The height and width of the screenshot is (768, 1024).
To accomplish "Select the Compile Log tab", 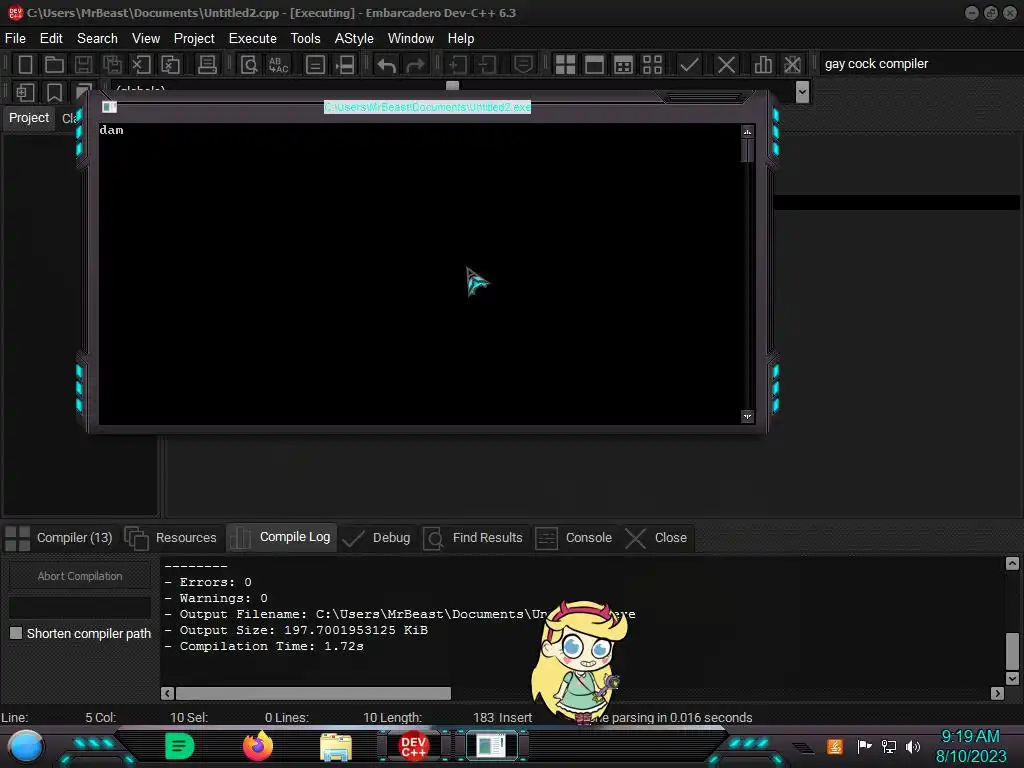I will tap(281, 537).
